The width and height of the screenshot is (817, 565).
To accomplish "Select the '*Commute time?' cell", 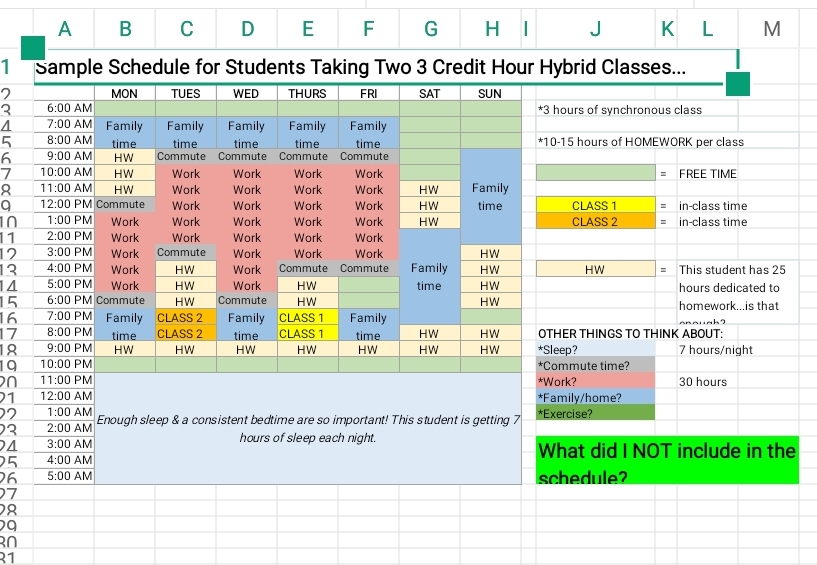I will point(596,365).
